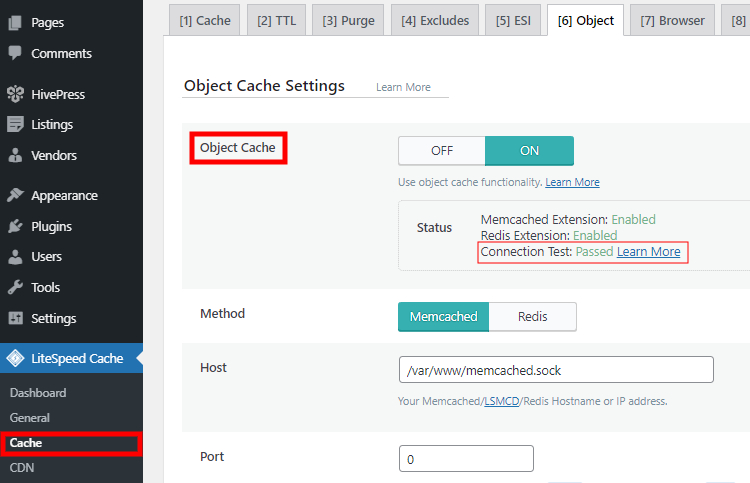
Task: Click the Port input field
Action: 466,459
